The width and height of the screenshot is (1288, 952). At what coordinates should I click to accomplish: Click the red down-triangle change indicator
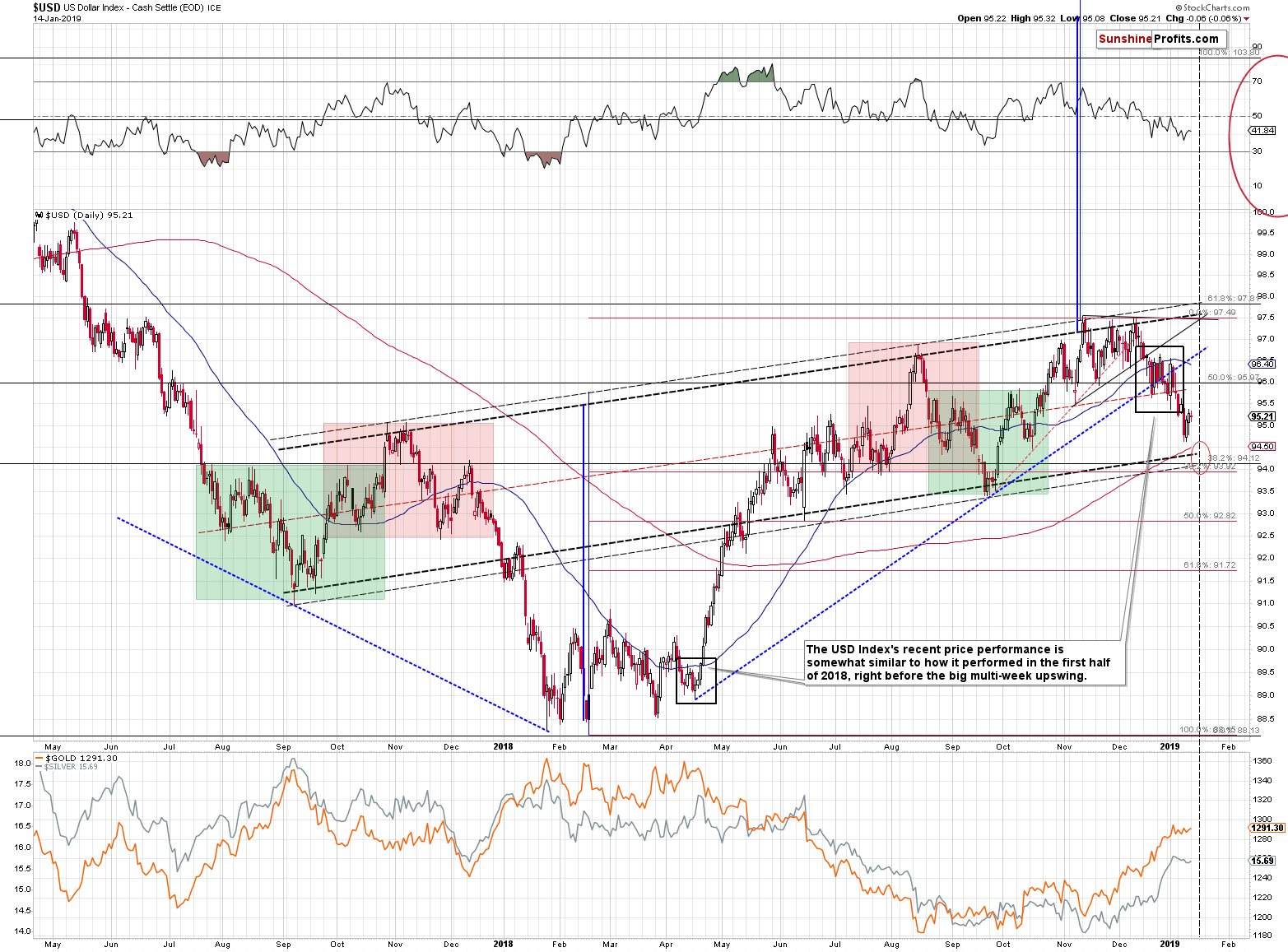pyautogui.click(x=1246, y=19)
